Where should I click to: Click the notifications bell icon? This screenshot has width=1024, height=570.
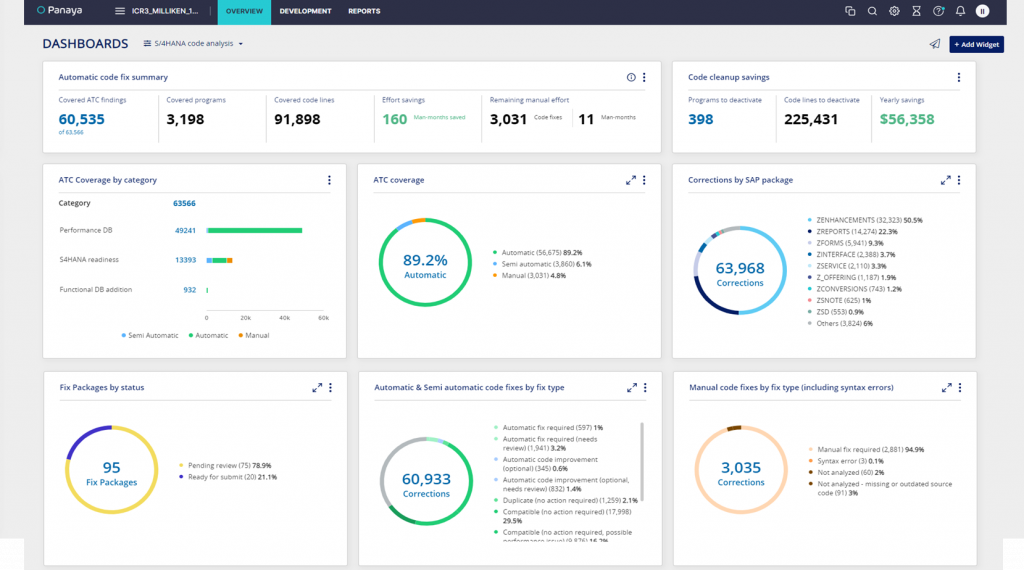click(960, 11)
